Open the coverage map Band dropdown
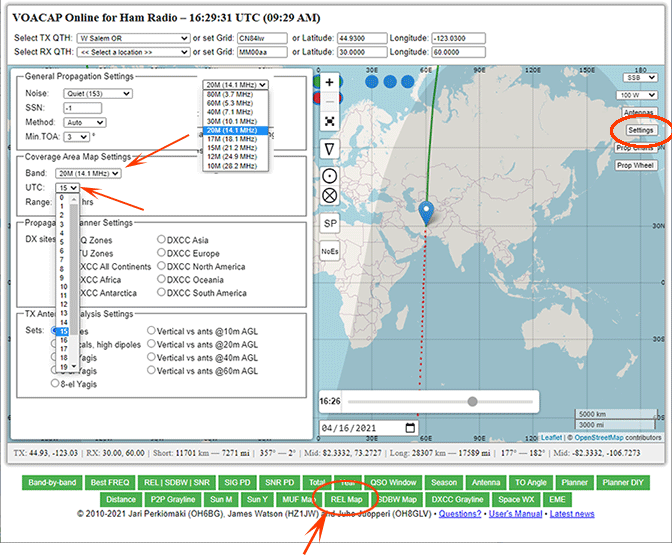The width and height of the screenshot is (672, 557). (88, 174)
